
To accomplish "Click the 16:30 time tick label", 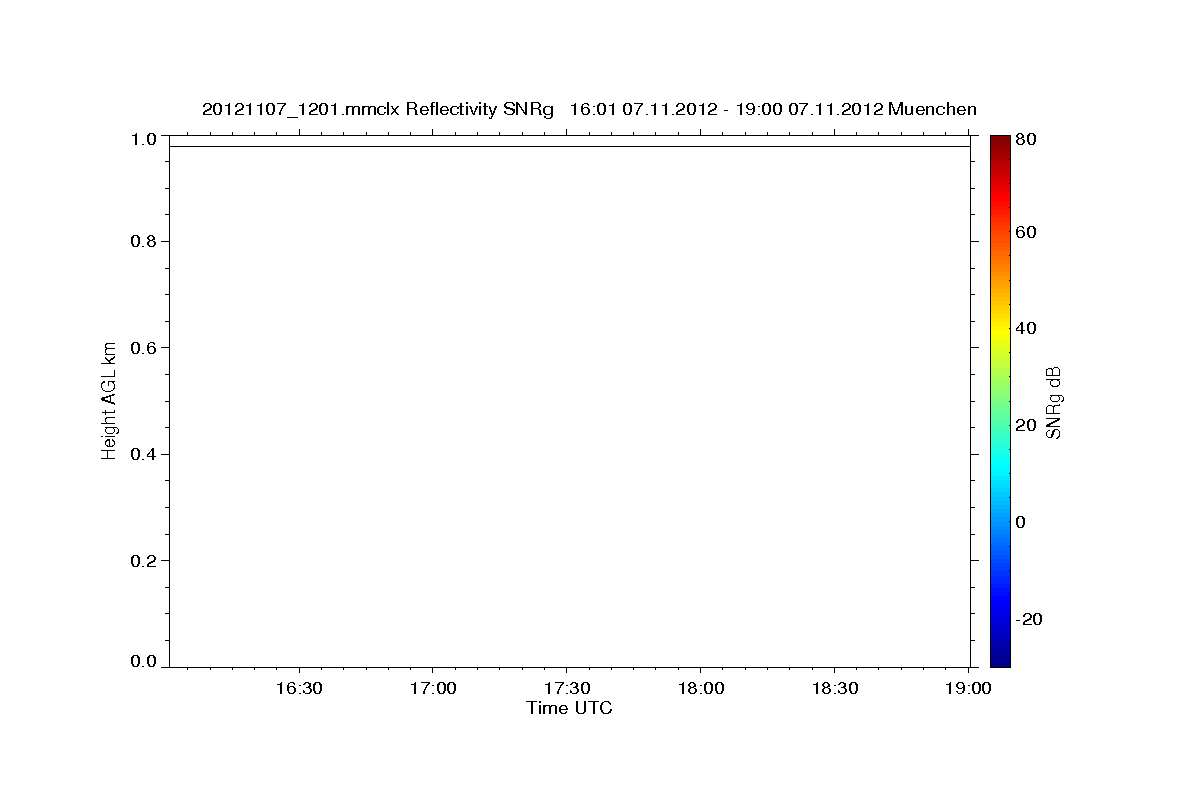I will coord(299,689).
